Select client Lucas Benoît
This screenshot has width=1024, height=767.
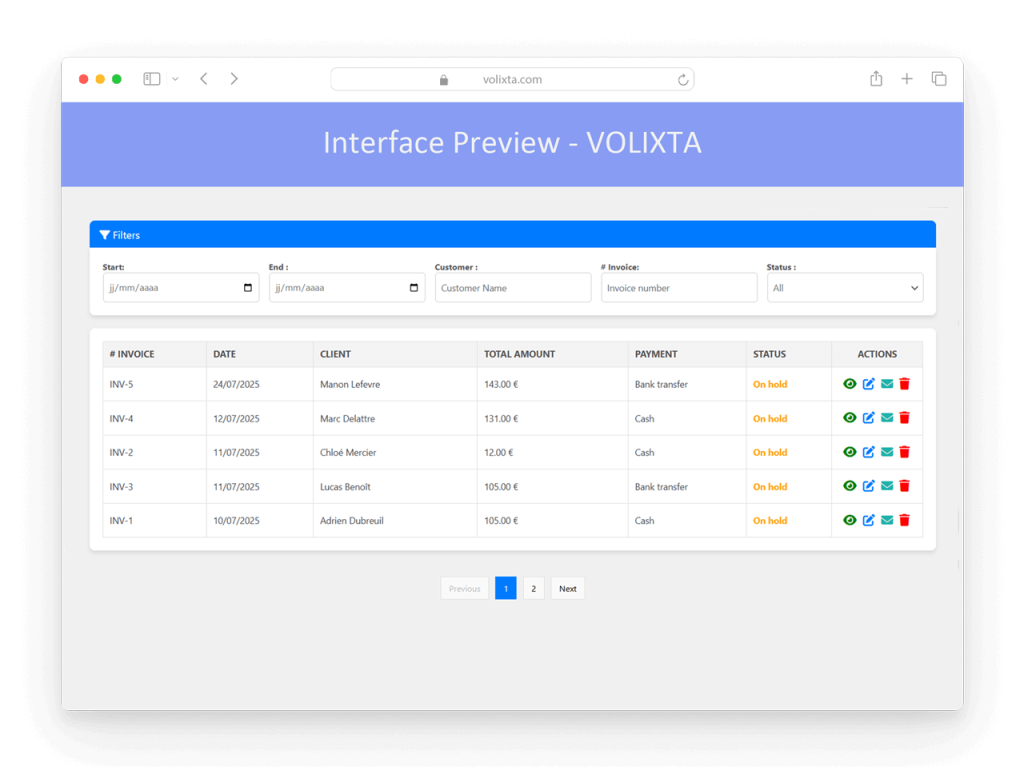(345, 487)
